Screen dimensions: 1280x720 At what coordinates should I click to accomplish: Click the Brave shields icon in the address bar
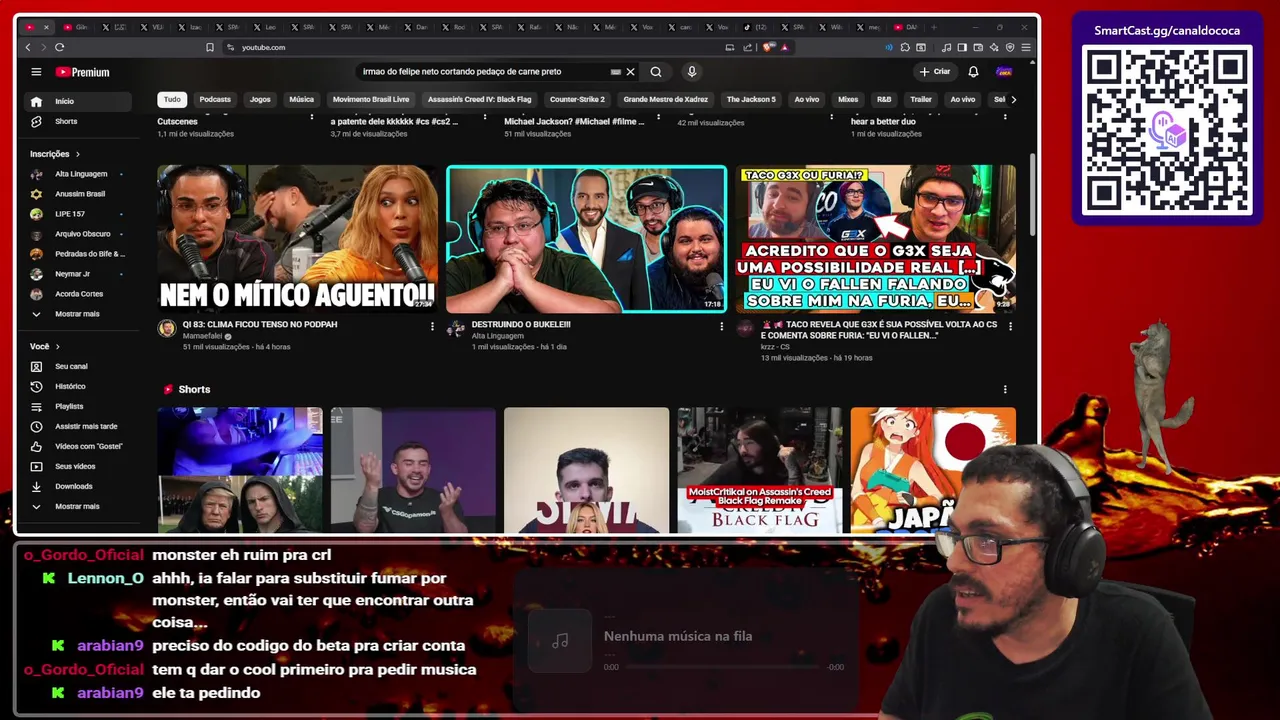click(x=769, y=47)
